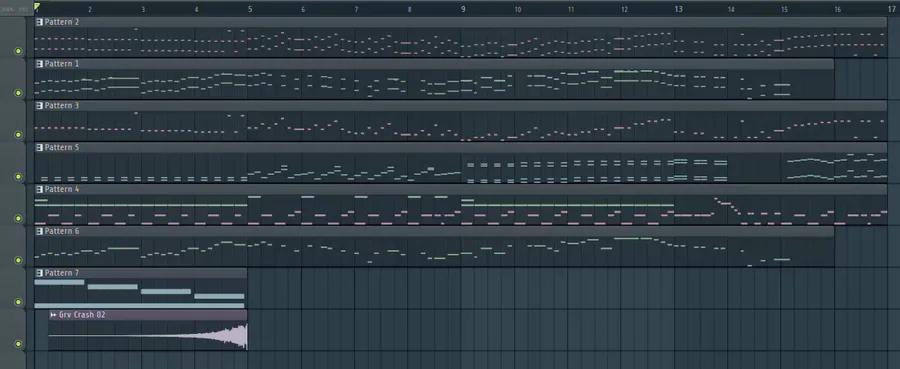The width and height of the screenshot is (900, 369).
Task: Click bar 5 on the timeline ruler
Action: 250,9
